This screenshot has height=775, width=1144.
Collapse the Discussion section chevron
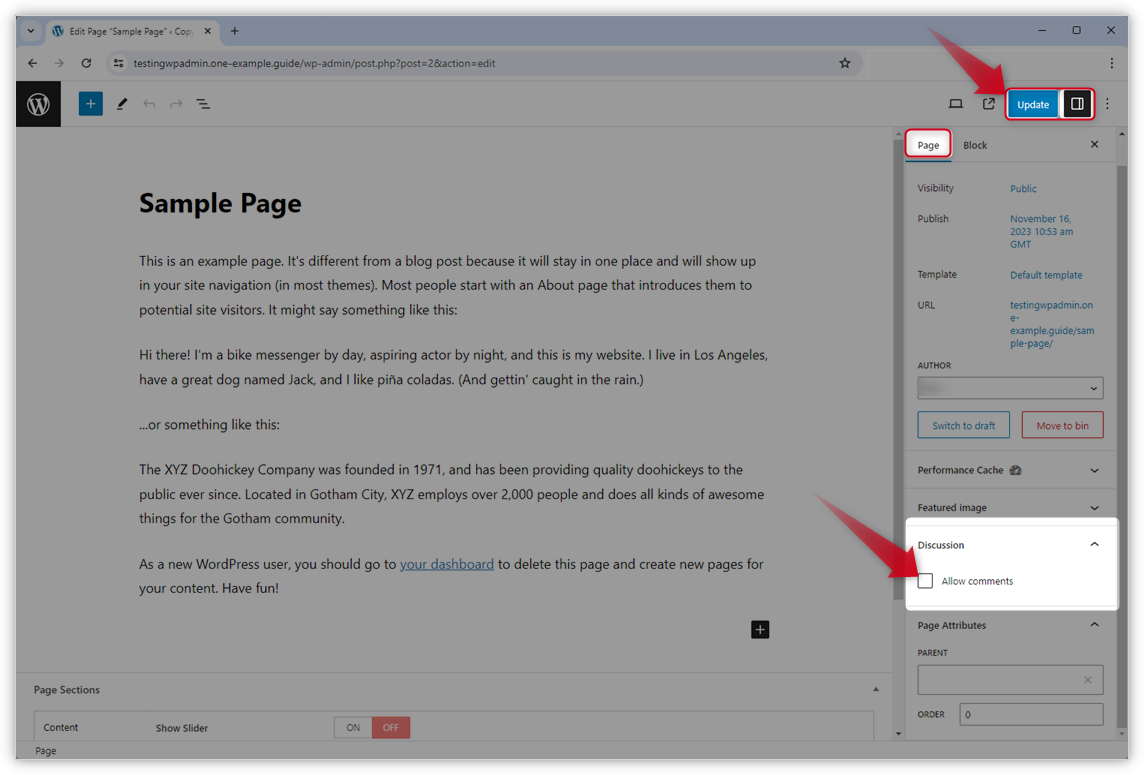click(1094, 544)
